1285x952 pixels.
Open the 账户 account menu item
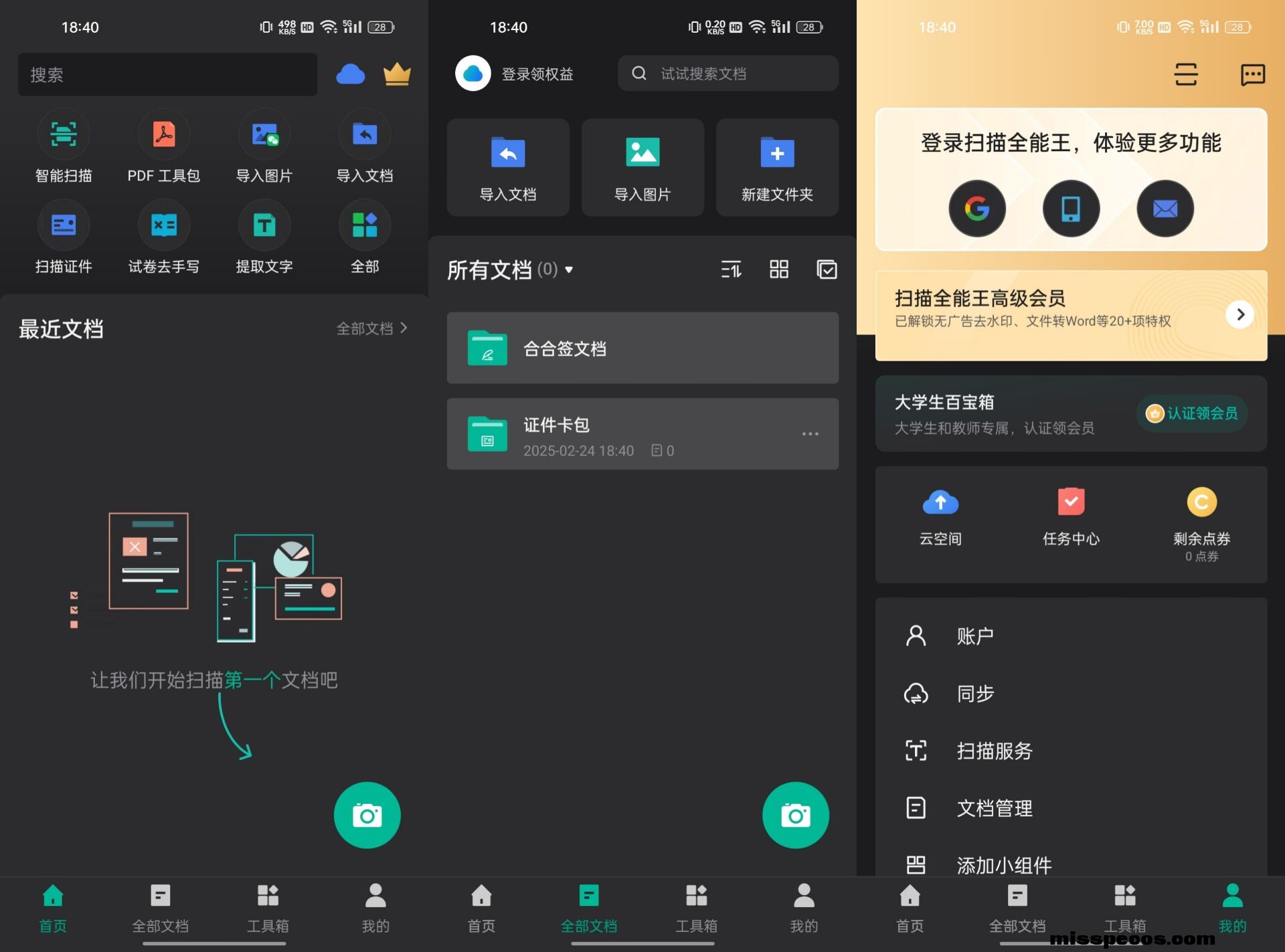tap(1071, 636)
